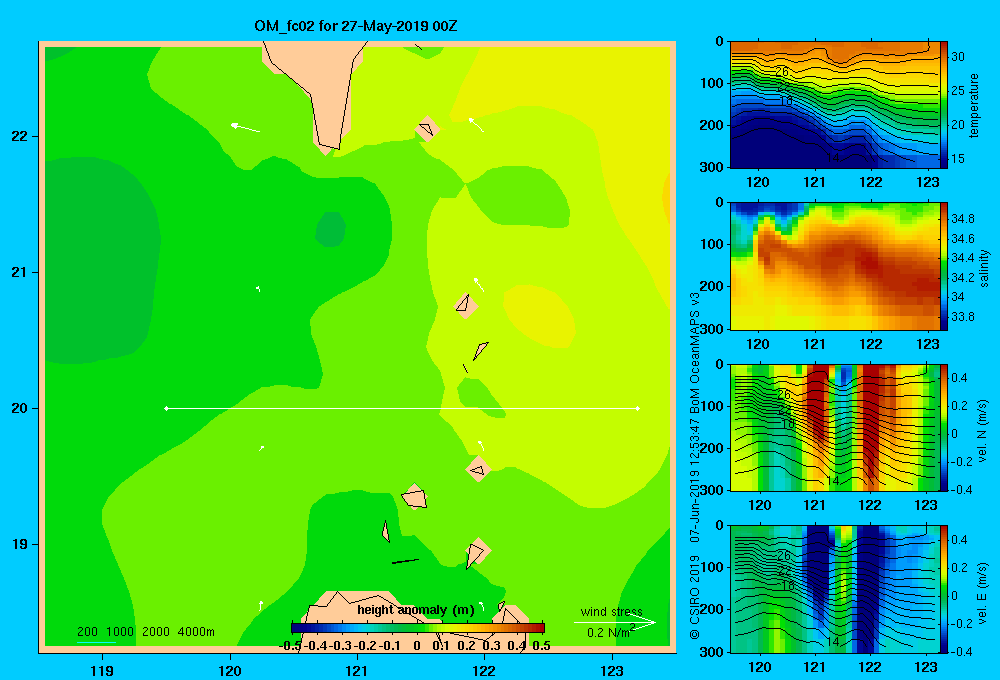The image size is (1000, 680).
Task: Click tick value 30 on temperature colorbar
Action: pos(958,57)
